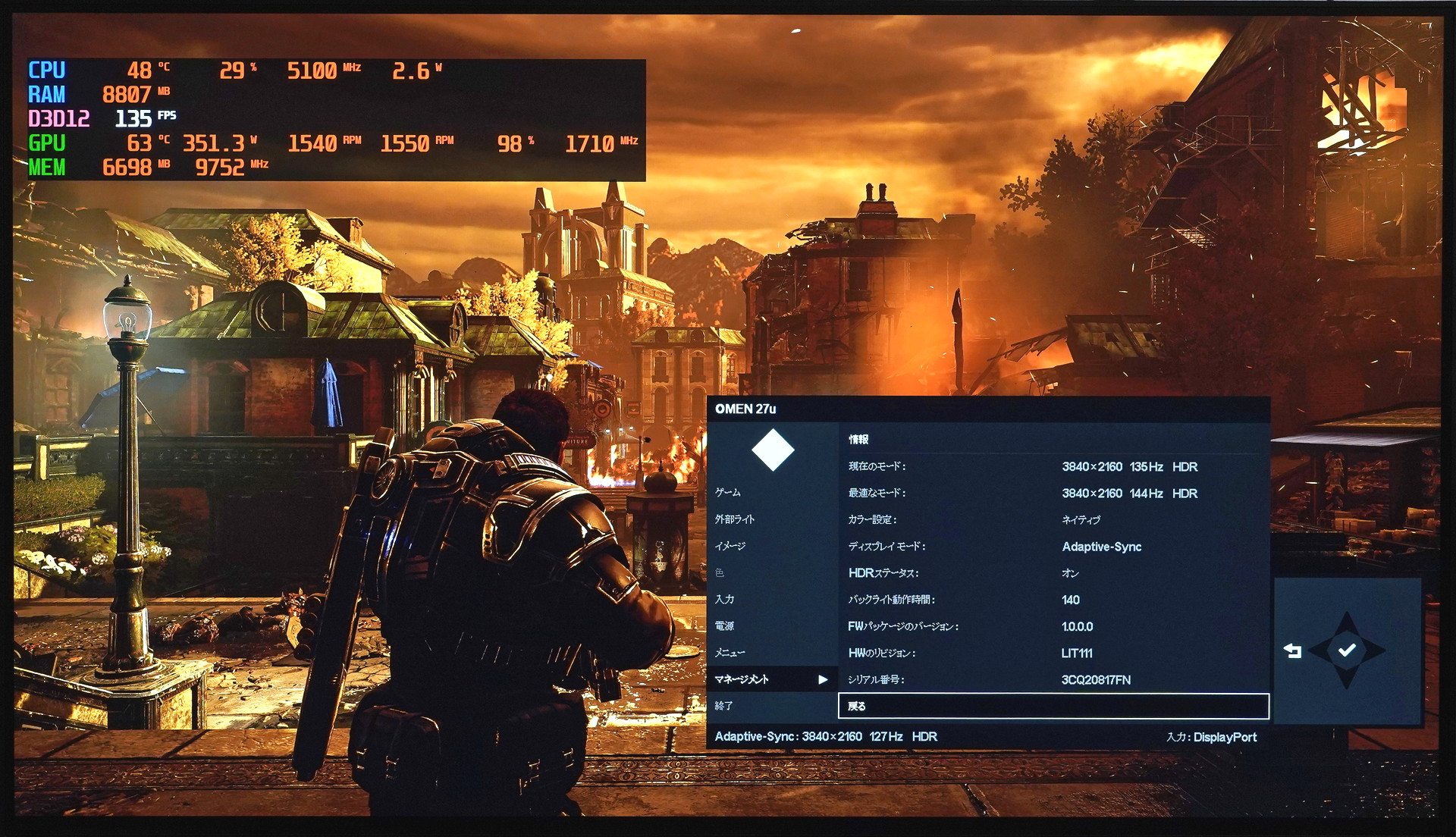Screen dimensions: 1456x837
Task: Expand the arrow next to マネージメント
Action: tap(823, 679)
